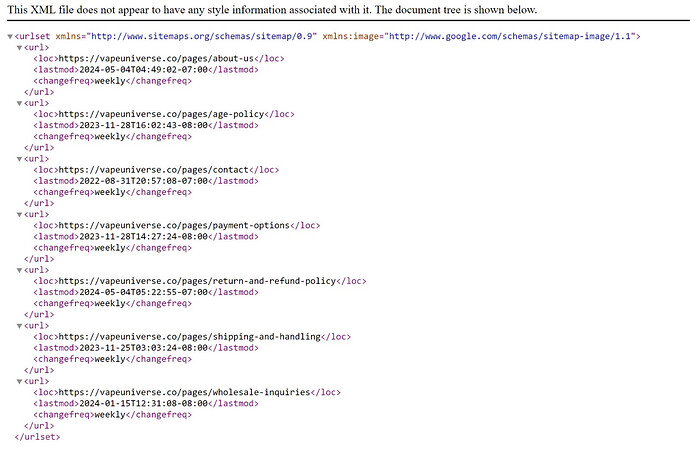Viewport: 690px width, 457px height.
Task: Click the payment-options URL text
Action: [x=174, y=225]
